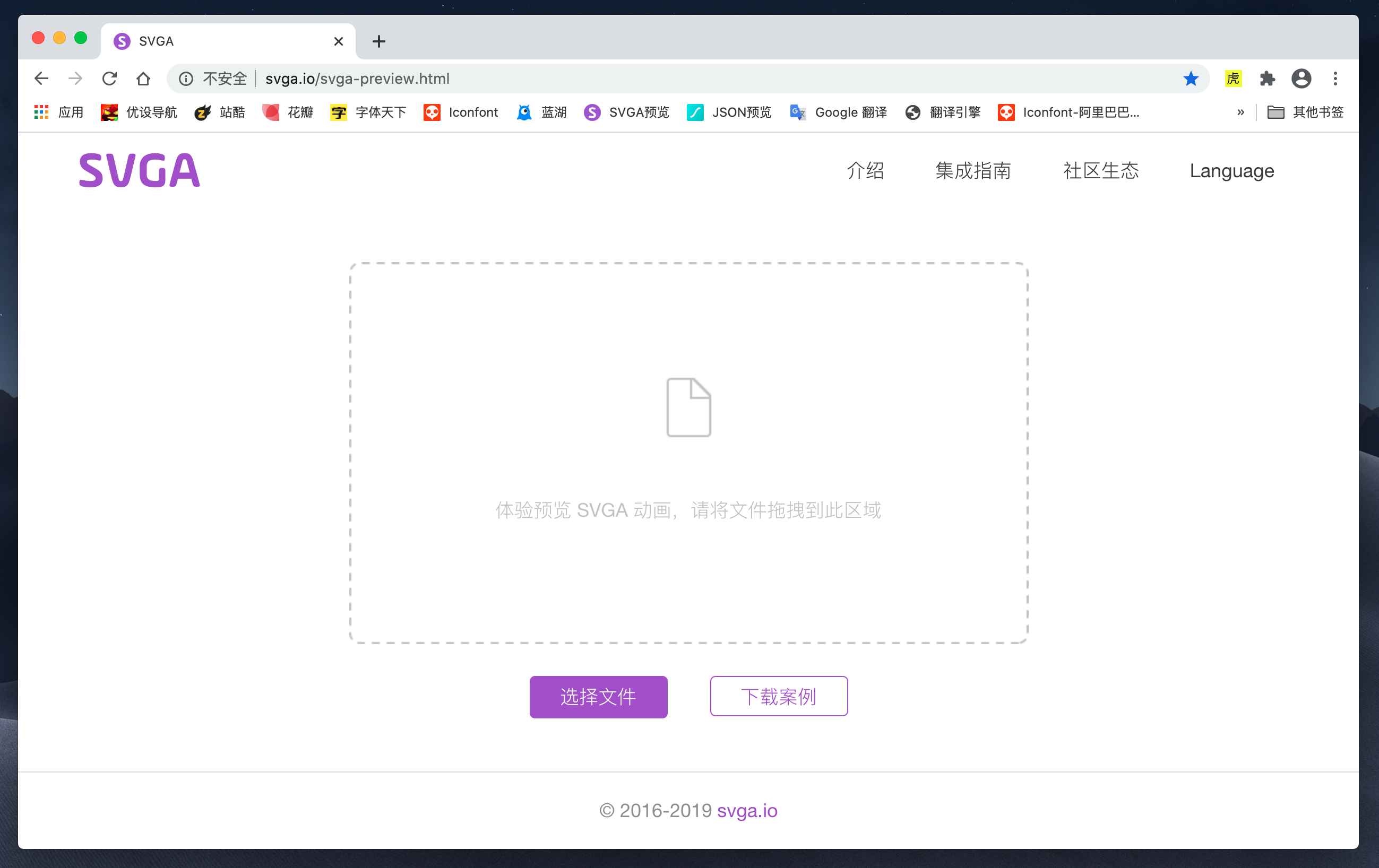Click the site info icon beside 不安全

point(186,79)
